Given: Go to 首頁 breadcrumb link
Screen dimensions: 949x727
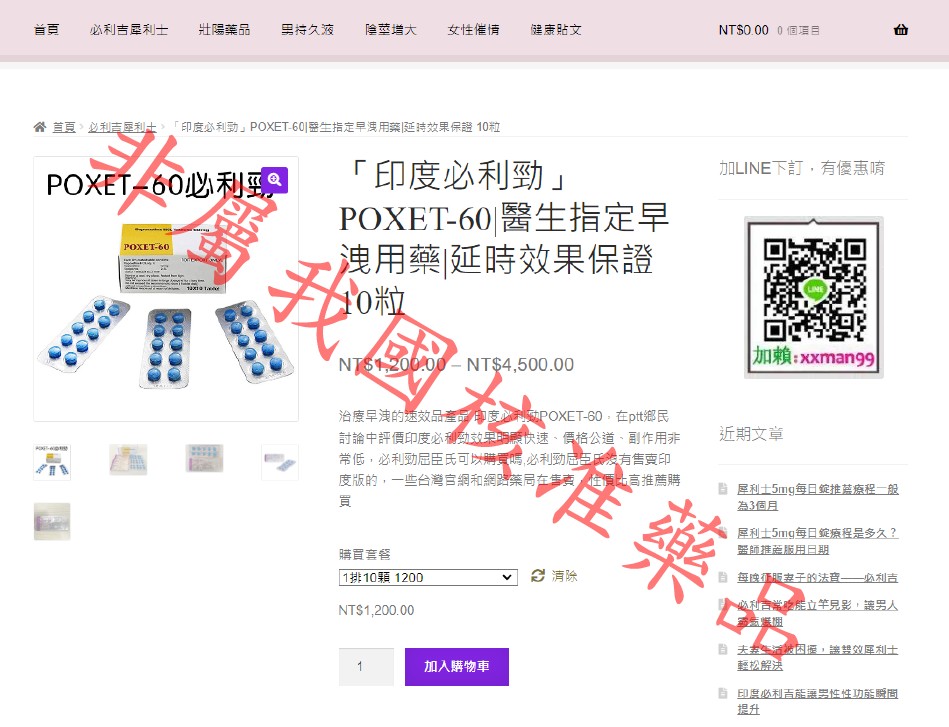Looking at the screenshot, I should [64, 127].
